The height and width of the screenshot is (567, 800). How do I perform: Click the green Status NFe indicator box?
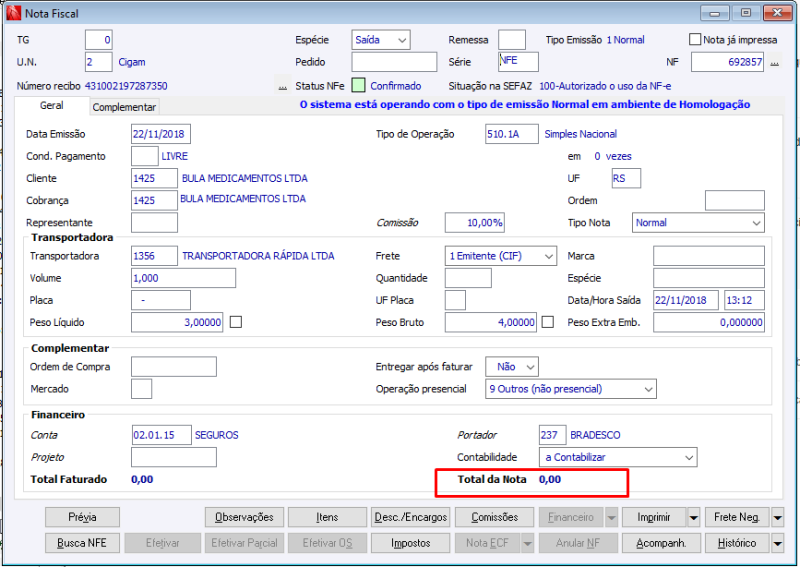(359, 85)
